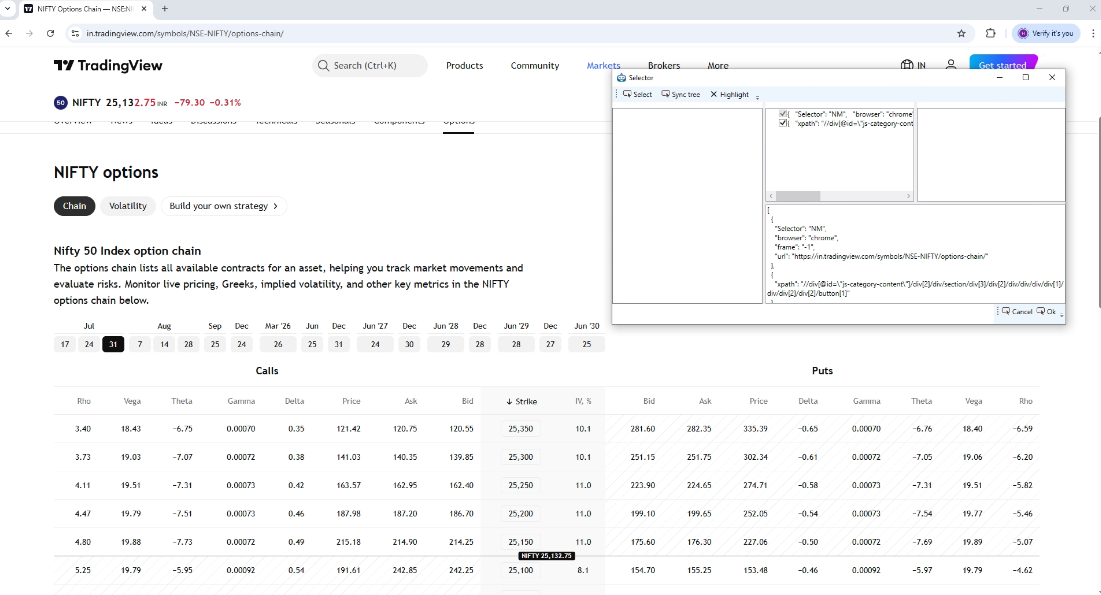Go forward using browser forward arrow
Screen dimensions: 1101x595
pos(29,33)
